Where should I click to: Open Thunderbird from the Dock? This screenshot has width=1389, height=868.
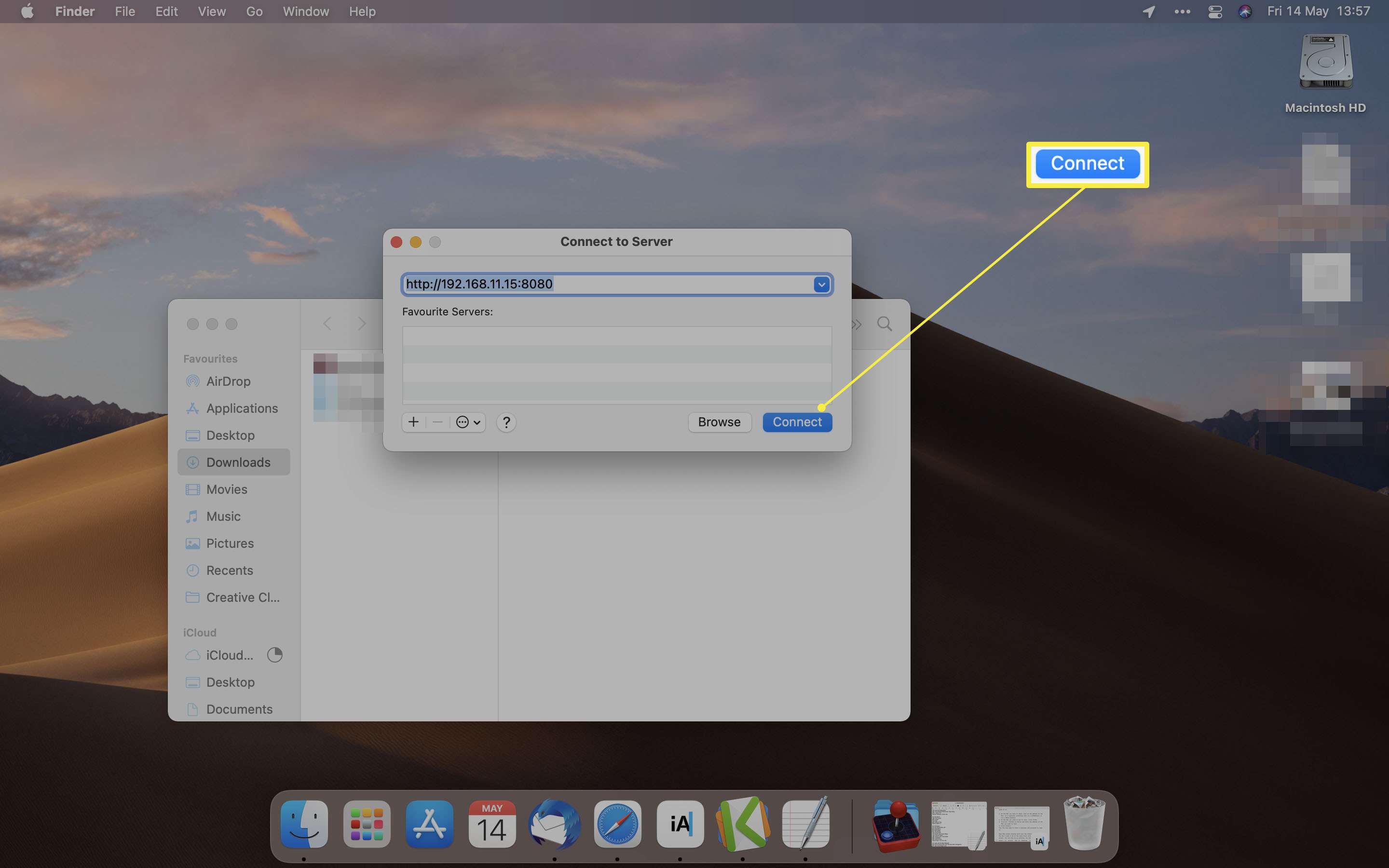pos(555,824)
